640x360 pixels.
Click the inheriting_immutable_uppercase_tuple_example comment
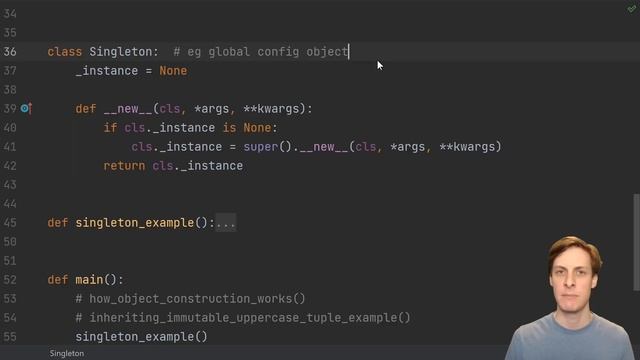pos(243,318)
